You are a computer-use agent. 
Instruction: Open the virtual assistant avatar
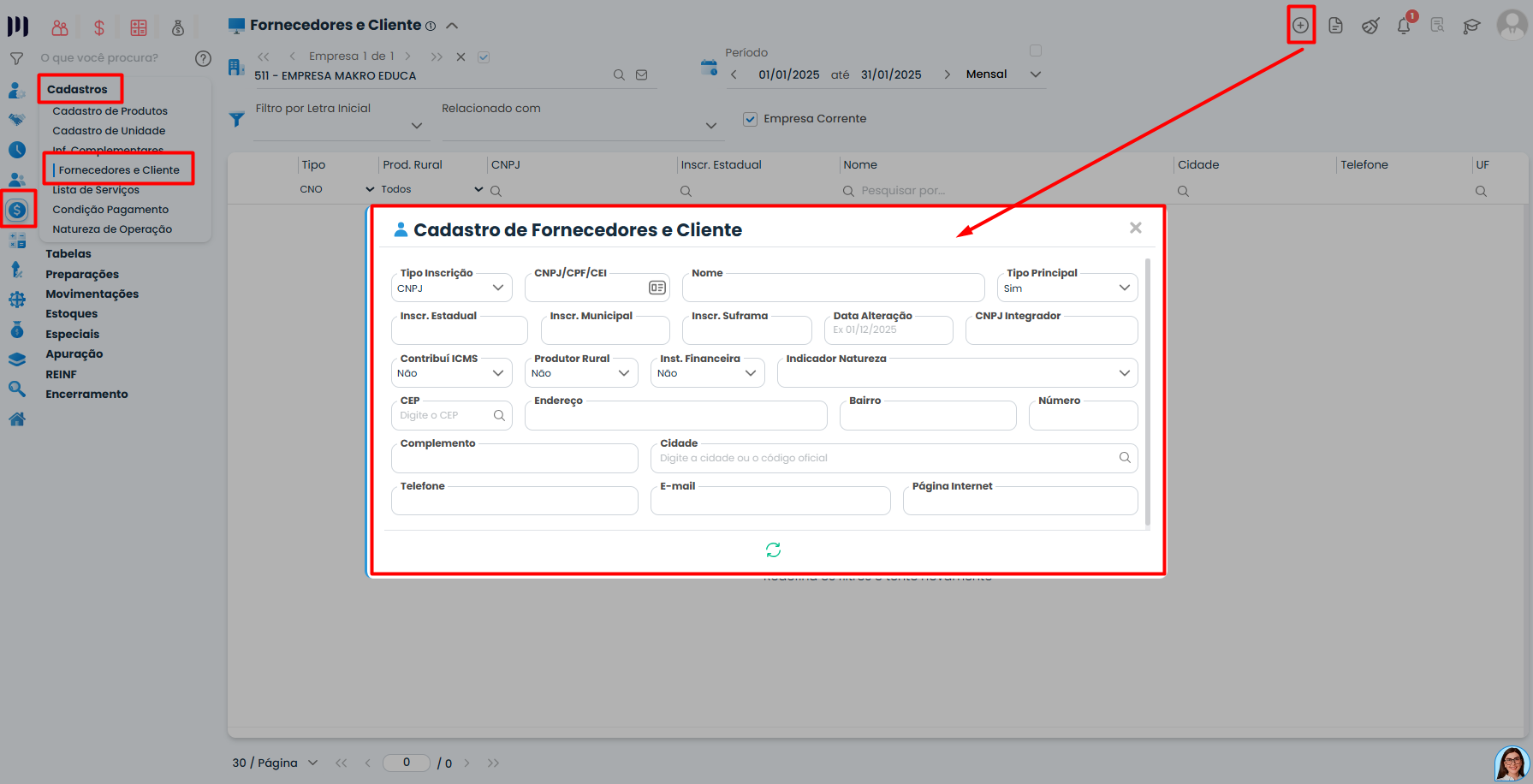[x=1512, y=763]
